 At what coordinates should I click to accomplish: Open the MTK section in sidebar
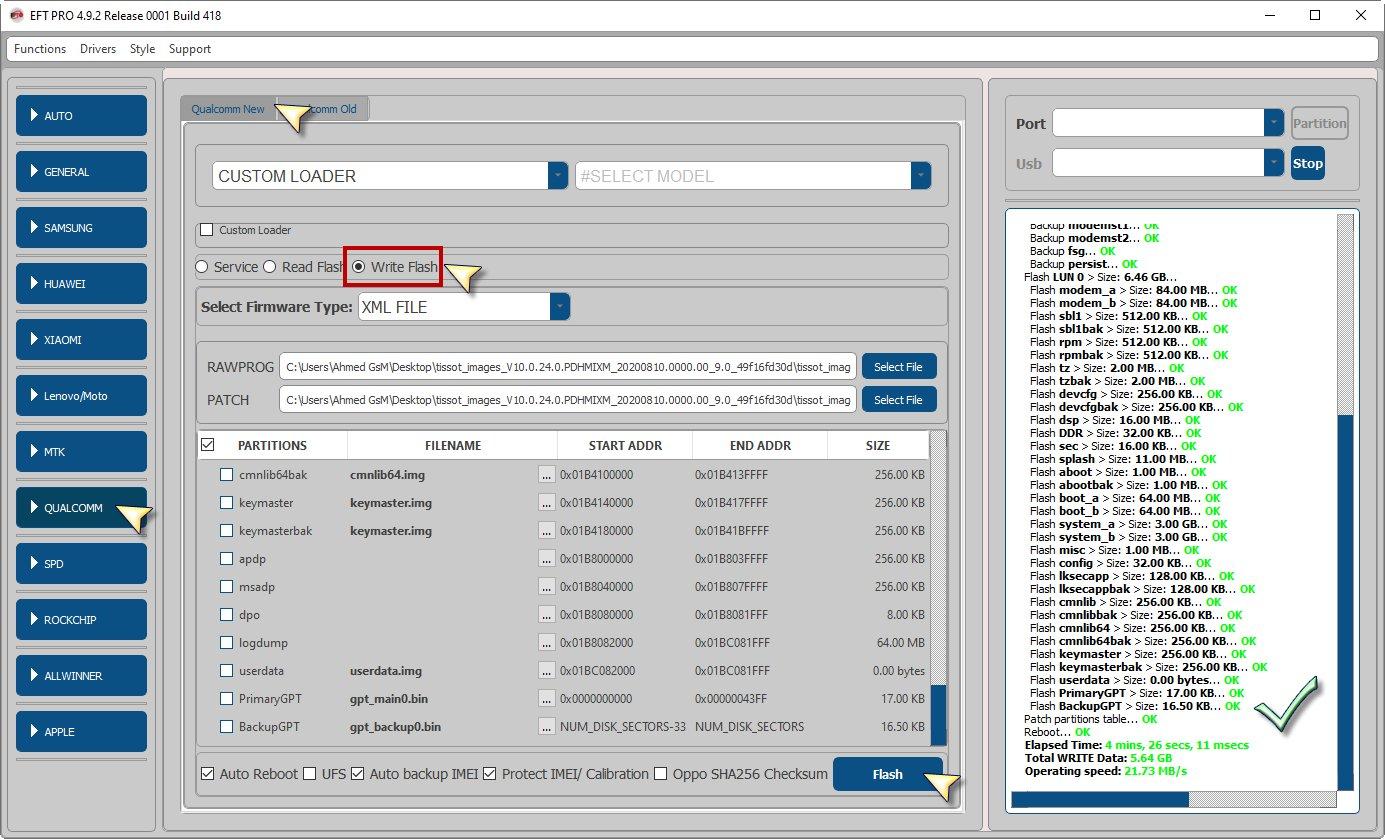81,452
